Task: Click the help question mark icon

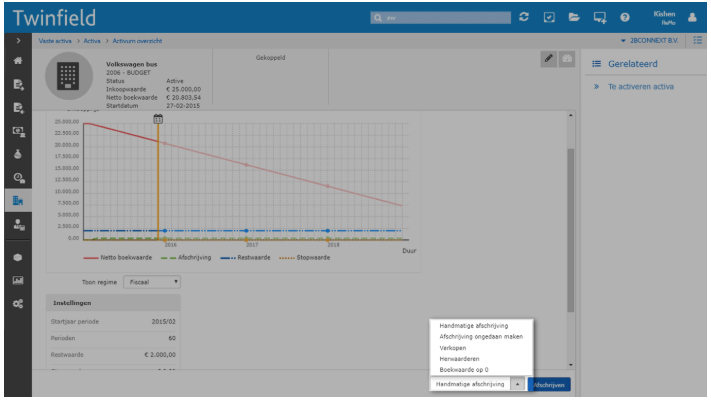Action: coord(625,17)
